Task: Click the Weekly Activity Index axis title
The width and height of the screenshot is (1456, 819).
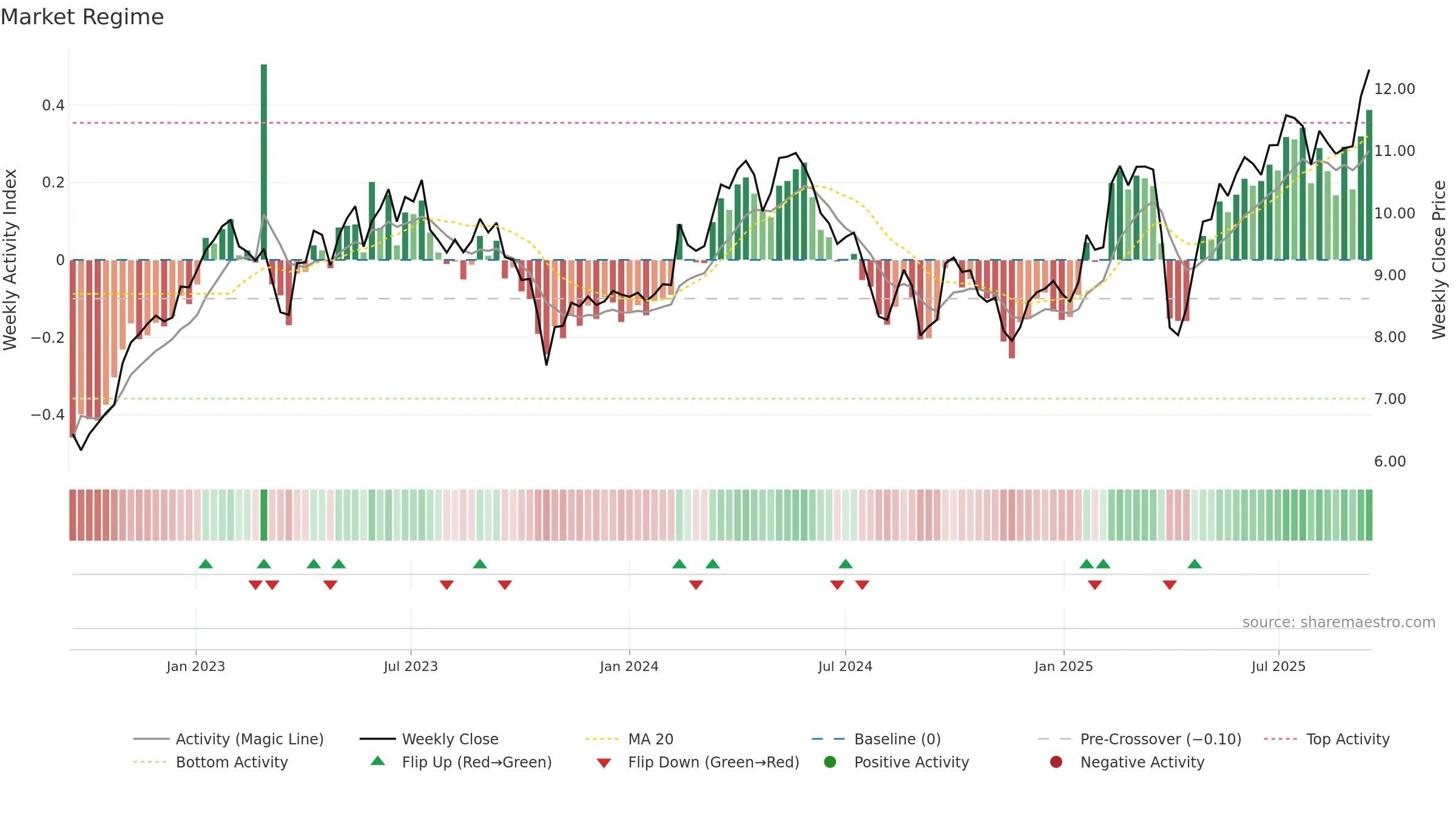Action: click(x=10, y=260)
